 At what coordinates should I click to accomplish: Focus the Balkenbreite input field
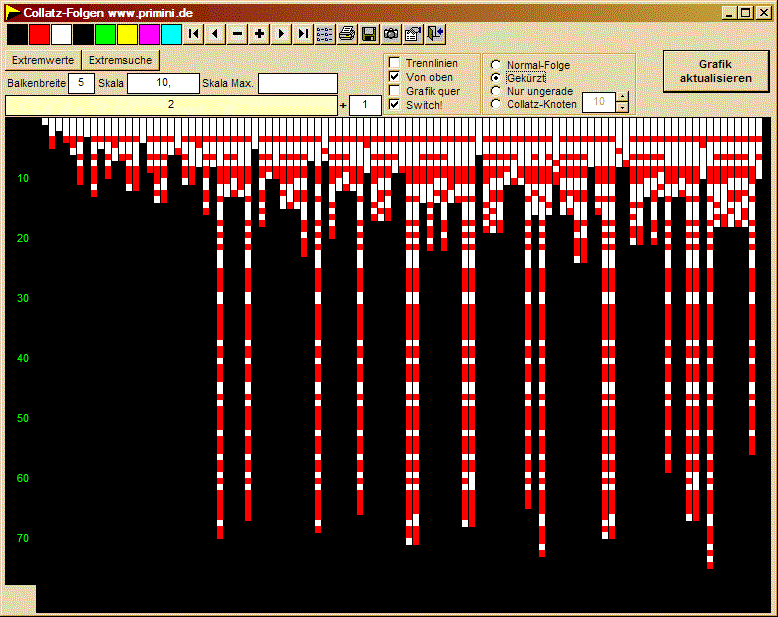point(81,83)
